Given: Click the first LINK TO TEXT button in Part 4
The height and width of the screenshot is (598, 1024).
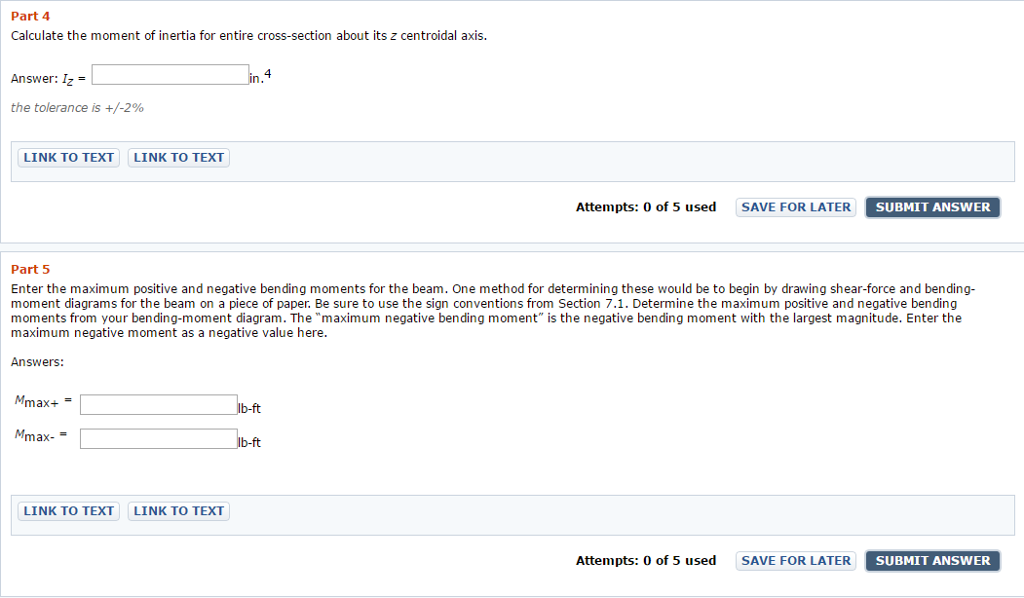Looking at the screenshot, I should pyautogui.click(x=68, y=157).
